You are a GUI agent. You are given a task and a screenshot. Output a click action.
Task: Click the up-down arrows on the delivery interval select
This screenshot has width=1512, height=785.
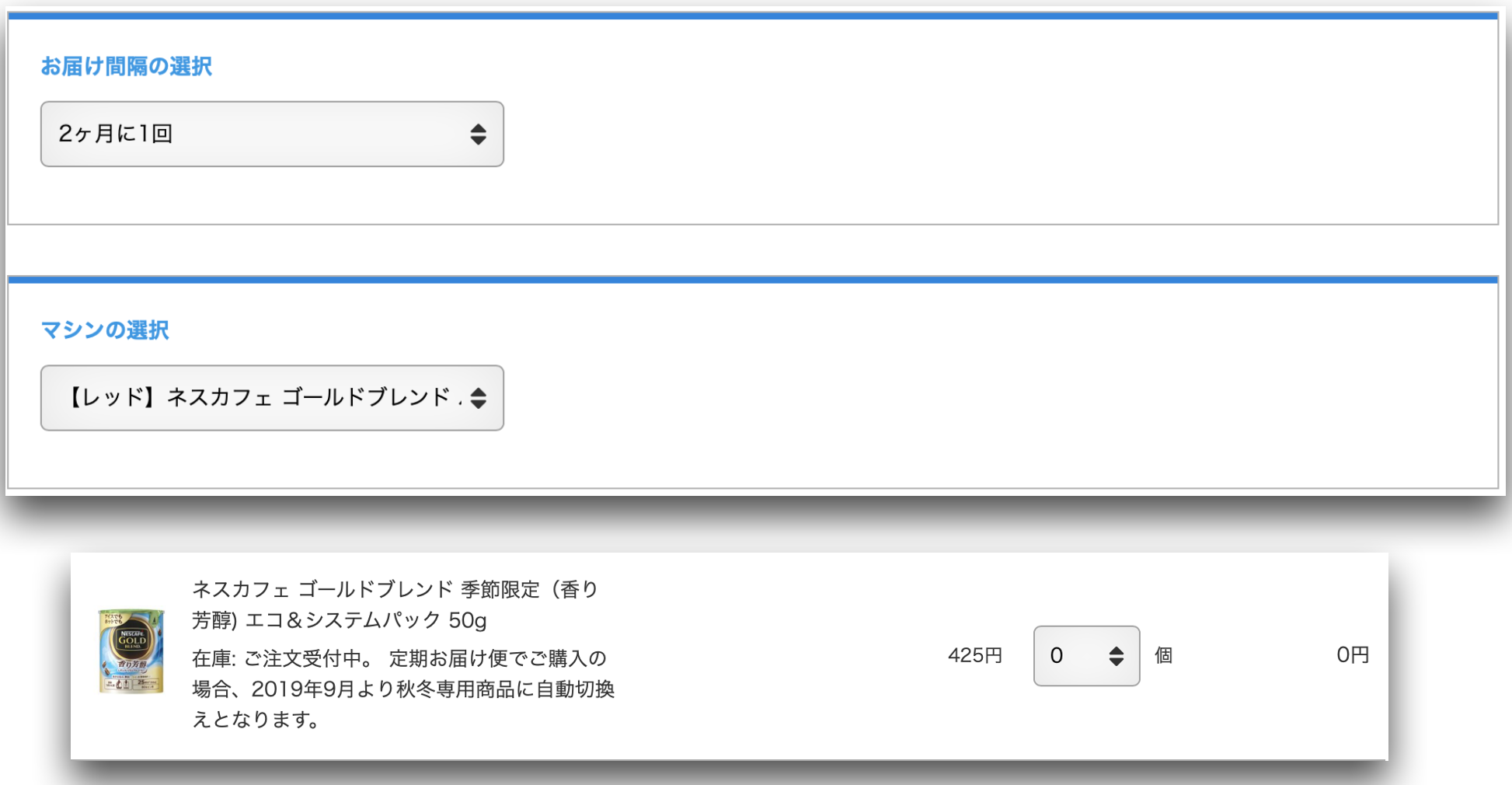point(479,134)
